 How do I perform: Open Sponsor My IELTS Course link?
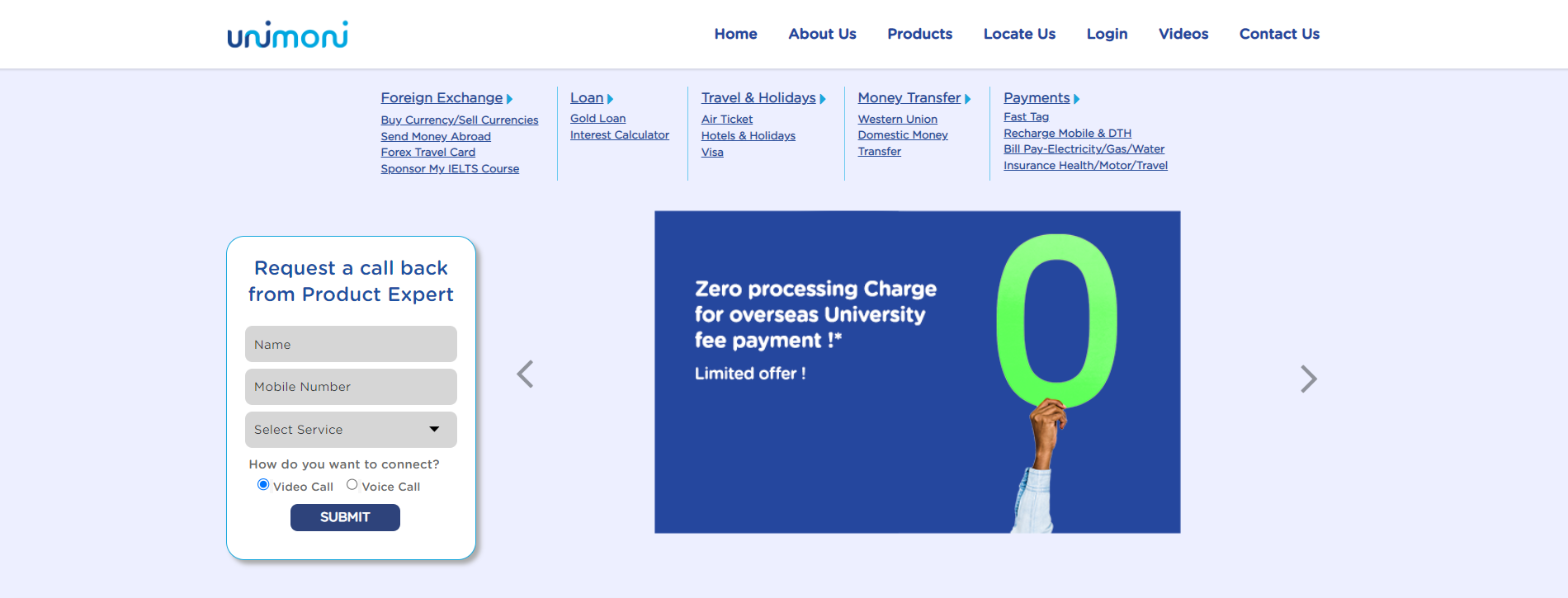pos(450,169)
